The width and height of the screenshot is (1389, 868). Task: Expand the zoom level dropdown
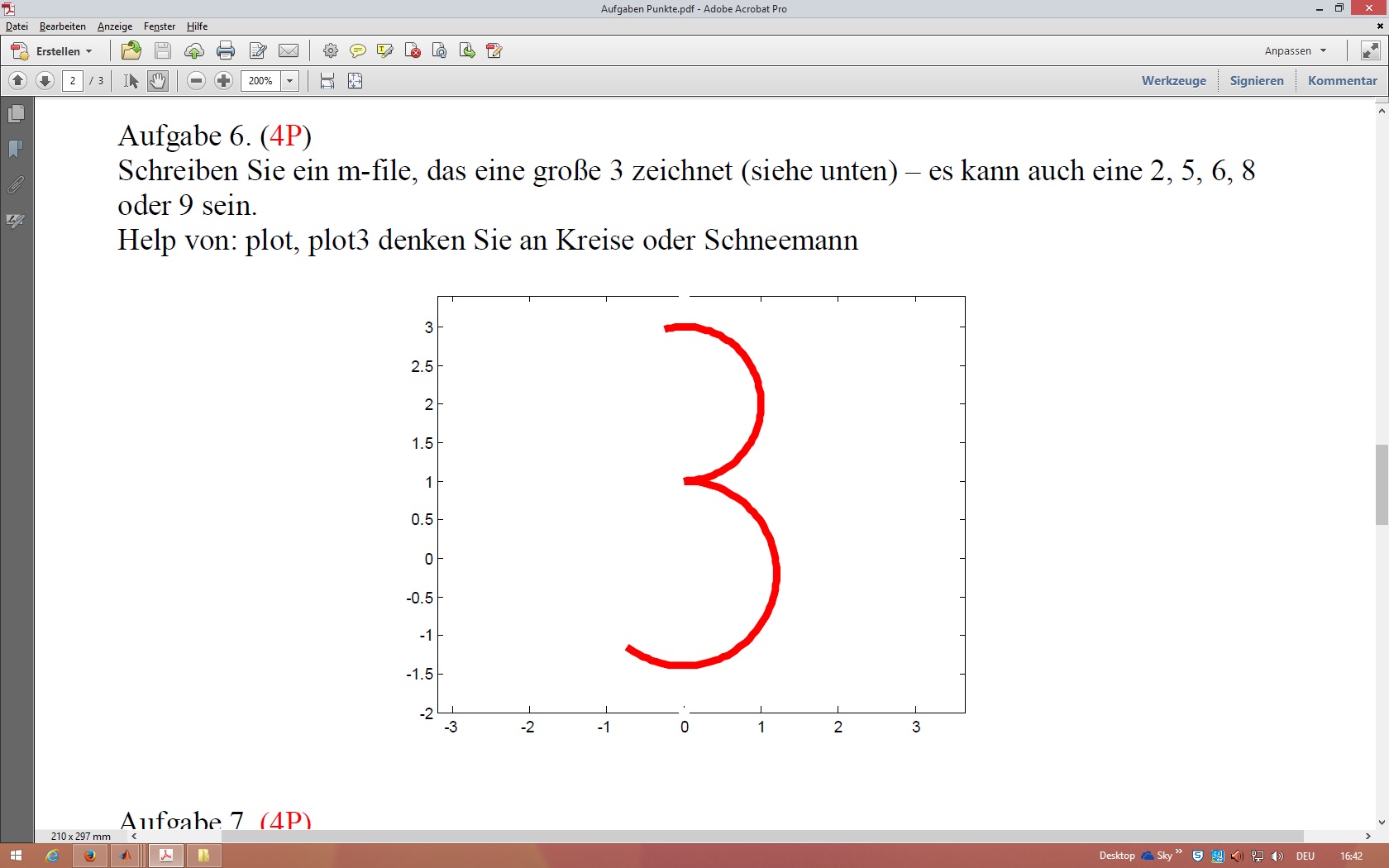(289, 81)
